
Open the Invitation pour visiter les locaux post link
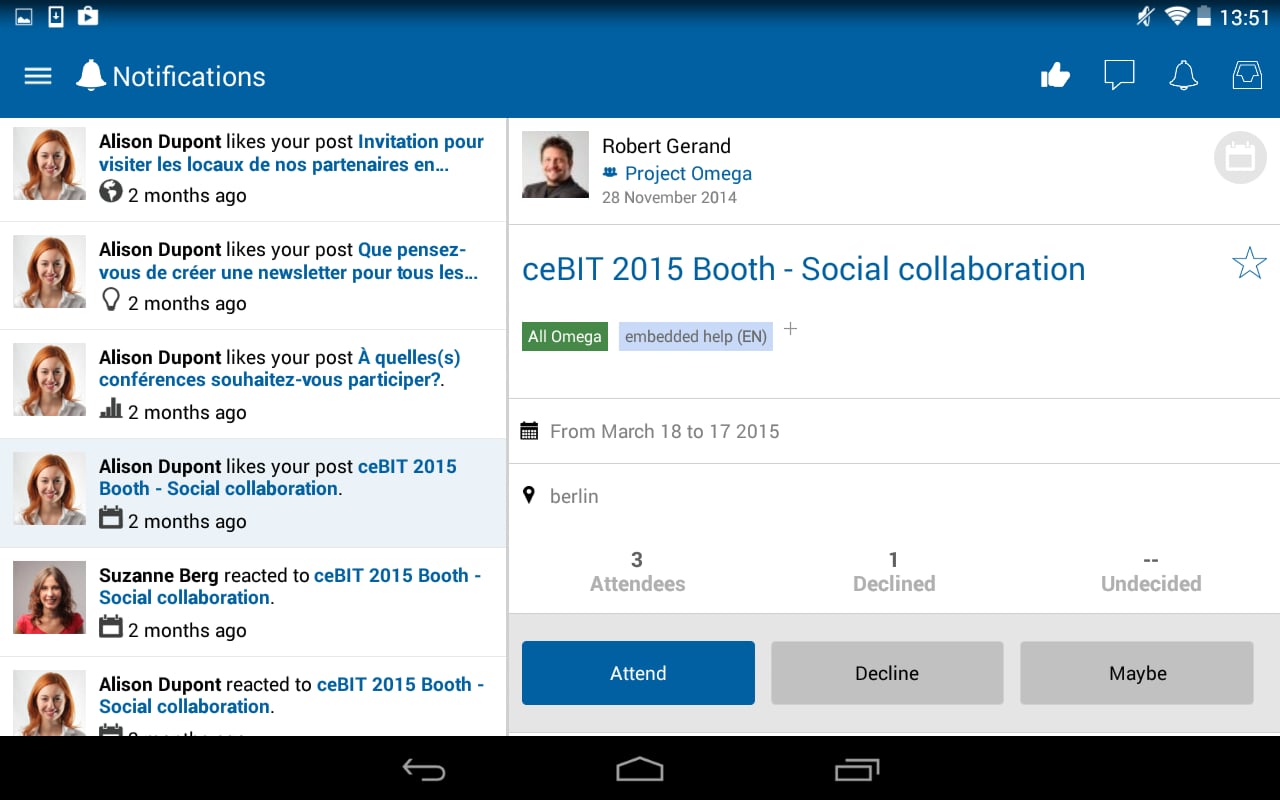291,153
